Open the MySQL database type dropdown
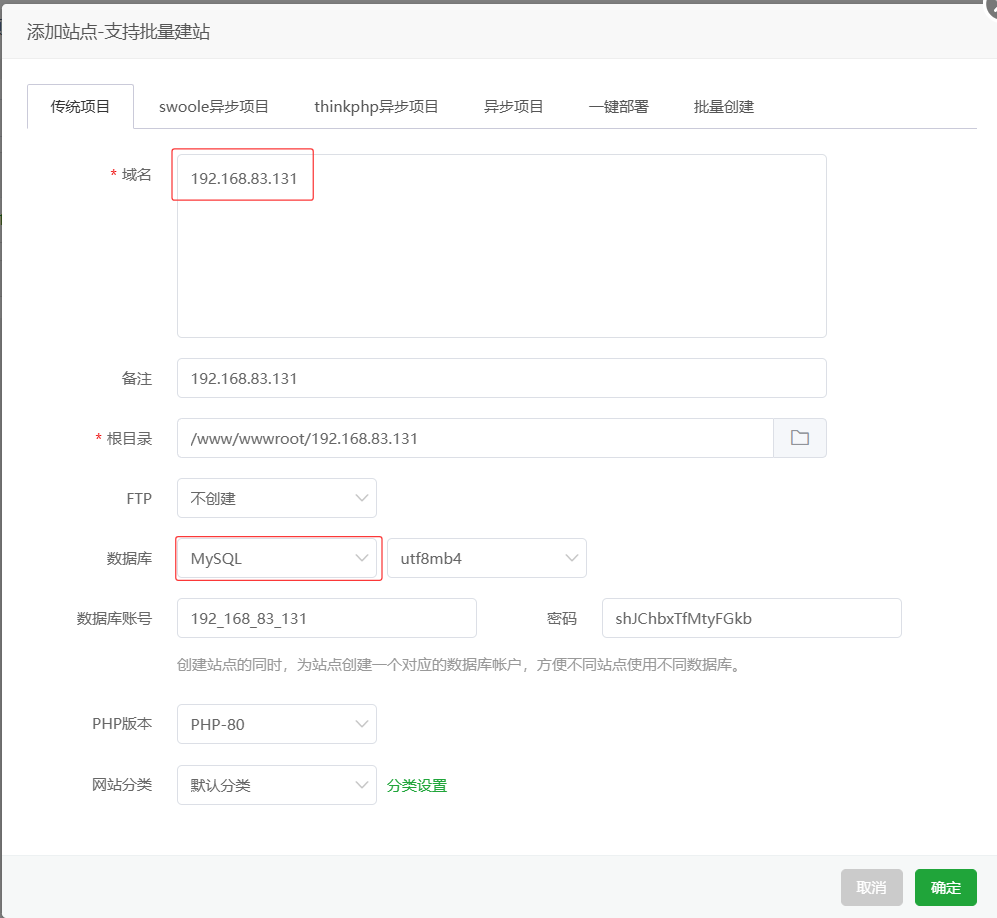Image resolution: width=997 pixels, height=918 pixels. tap(277, 558)
